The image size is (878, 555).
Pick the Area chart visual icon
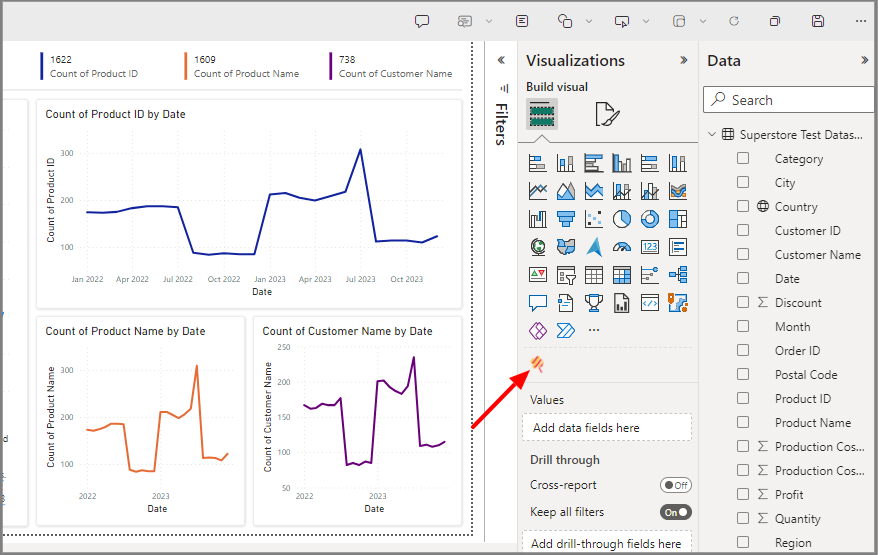[x=566, y=192]
